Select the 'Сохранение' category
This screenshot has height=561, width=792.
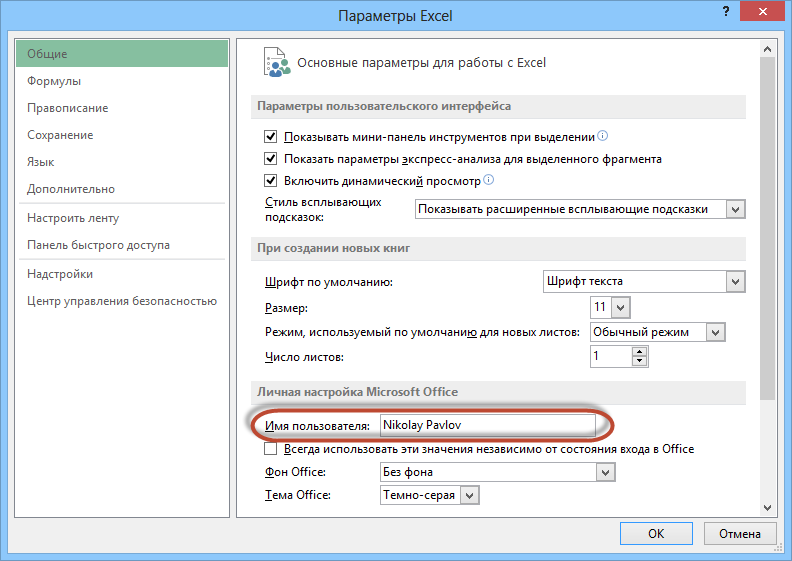pos(122,135)
